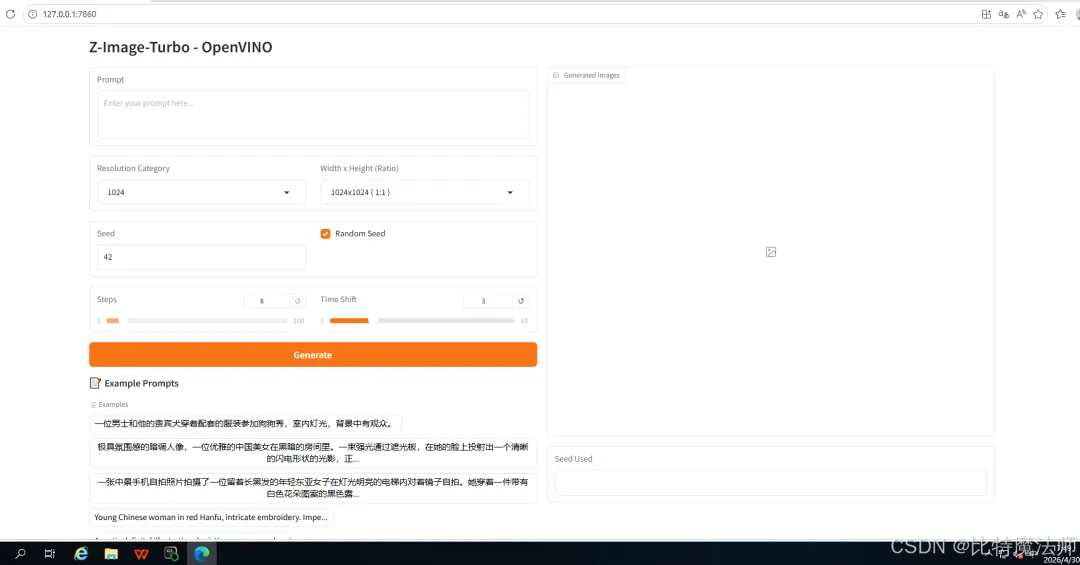
Task: Reset Time Shift value with the reset icon
Action: [x=521, y=301]
